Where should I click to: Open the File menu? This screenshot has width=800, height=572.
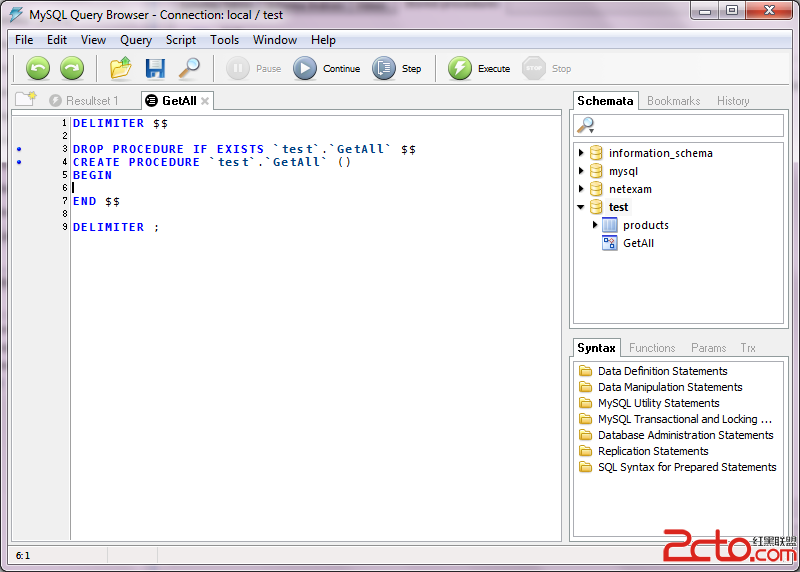pyautogui.click(x=24, y=40)
